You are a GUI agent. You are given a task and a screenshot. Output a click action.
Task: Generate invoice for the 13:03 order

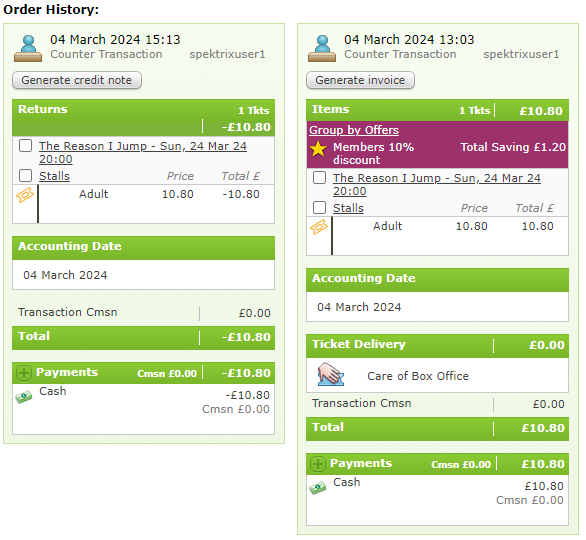point(360,80)
